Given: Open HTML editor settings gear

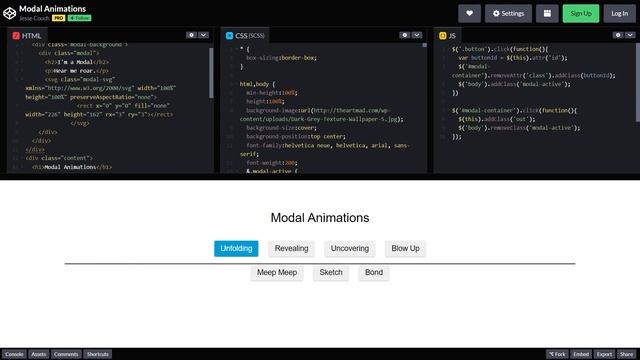Looking at the screenshot, I should (191, 35).
